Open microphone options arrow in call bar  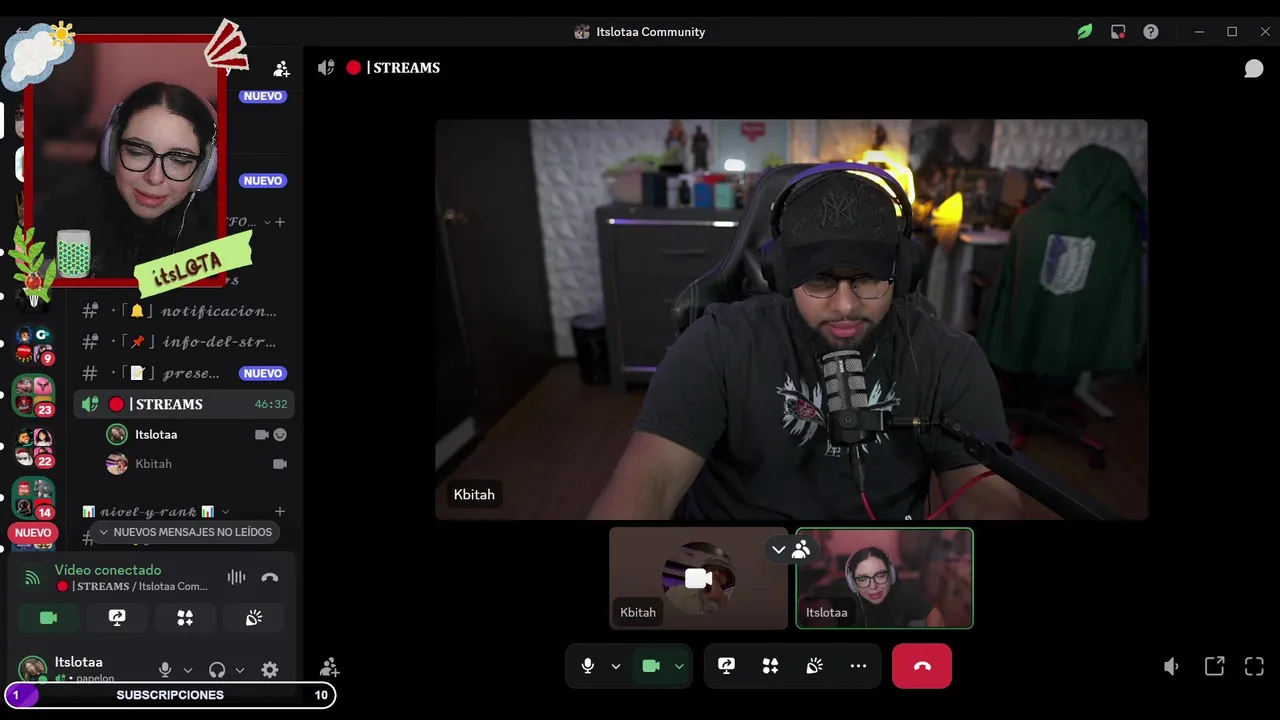pos(616,666)
